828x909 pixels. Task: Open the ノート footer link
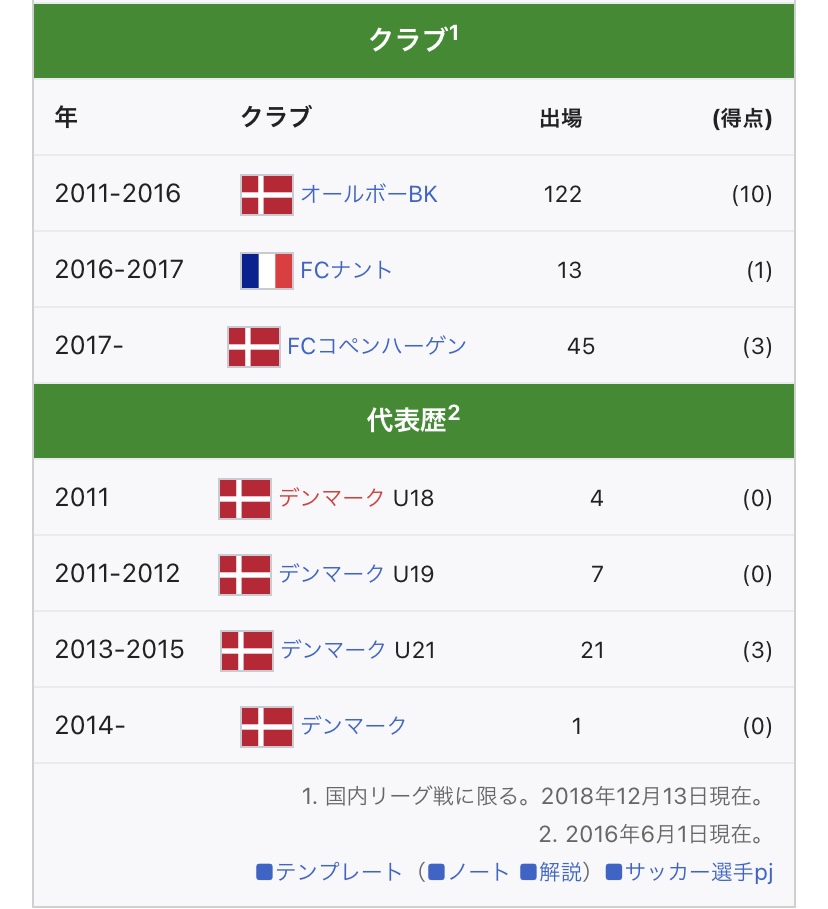(x=477, y=872)
